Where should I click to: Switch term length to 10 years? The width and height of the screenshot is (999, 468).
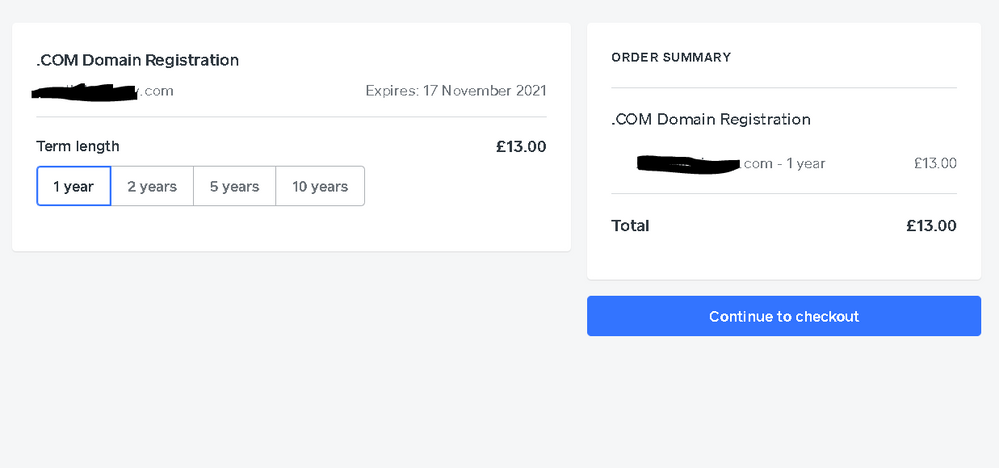point(320,186)
